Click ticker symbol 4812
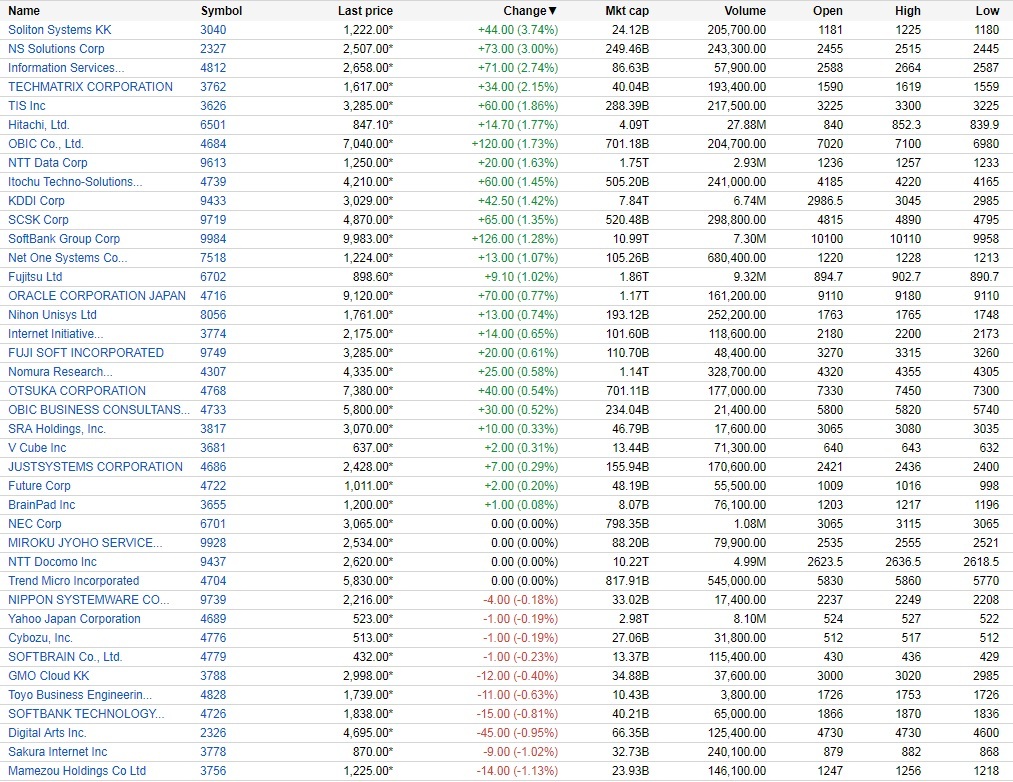Screen dimensions: 1013x782 click(213, 68)
